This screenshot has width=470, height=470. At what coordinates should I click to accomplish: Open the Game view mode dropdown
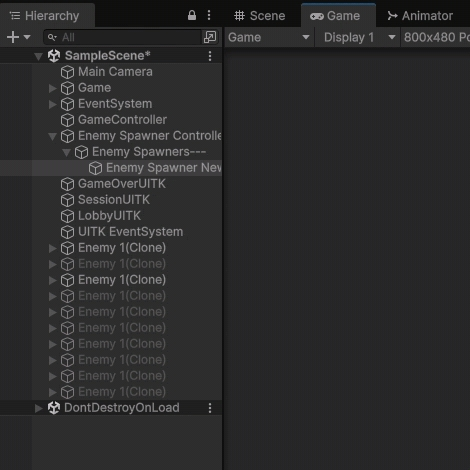click(x=269, y=37)
